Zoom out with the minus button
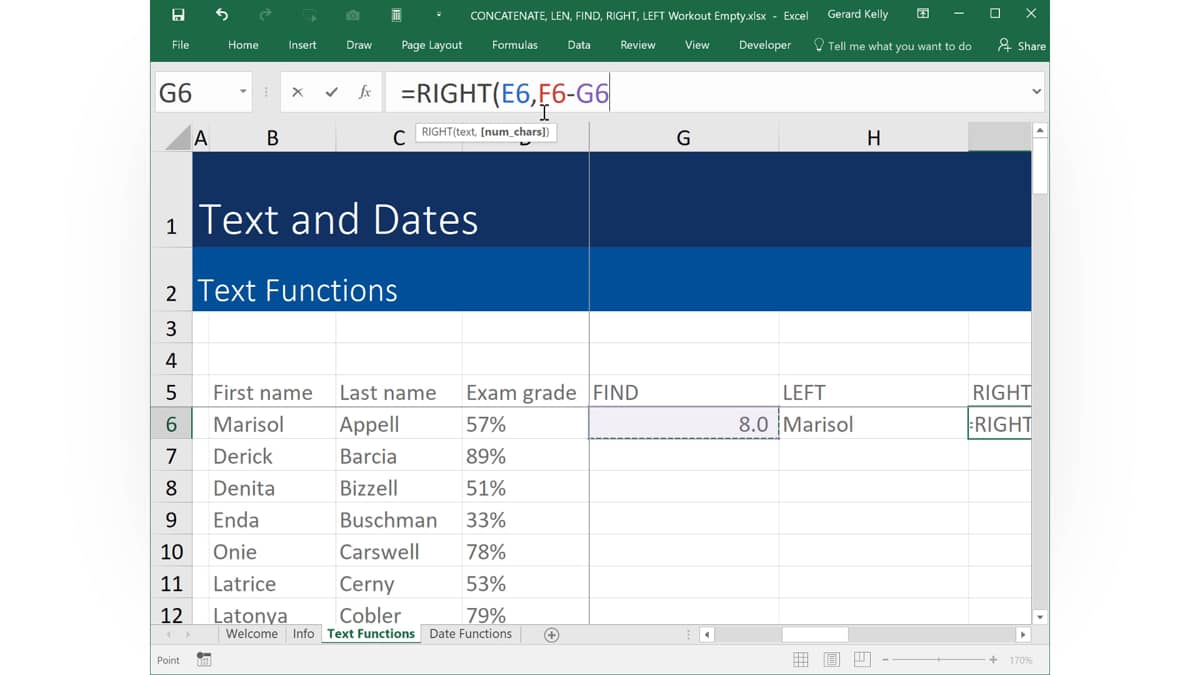Viewport: 1200px width, 675px height. pos(887,660)
